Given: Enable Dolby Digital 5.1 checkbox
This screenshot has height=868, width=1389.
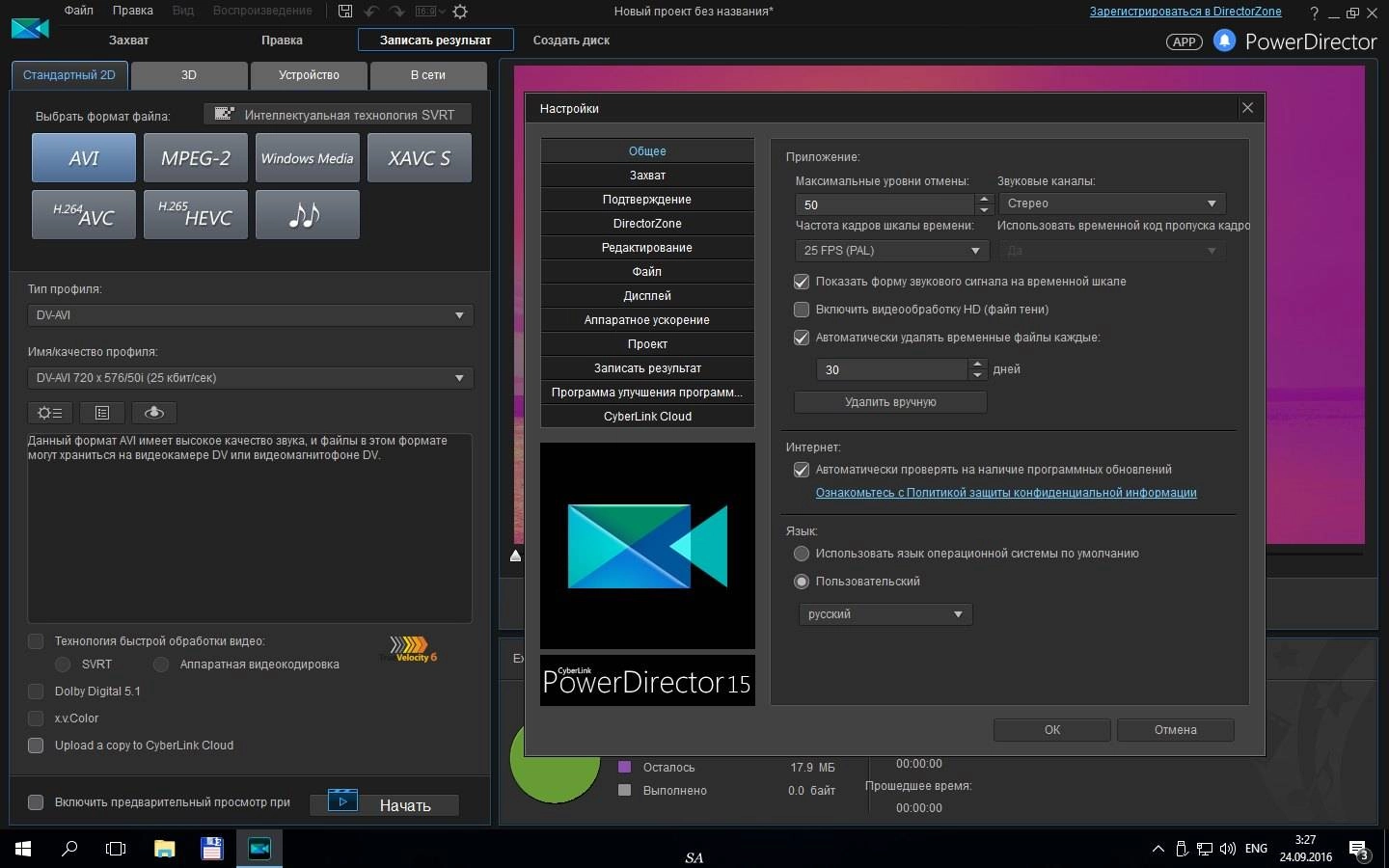Looking at the screenshot, I should (36, 692).
